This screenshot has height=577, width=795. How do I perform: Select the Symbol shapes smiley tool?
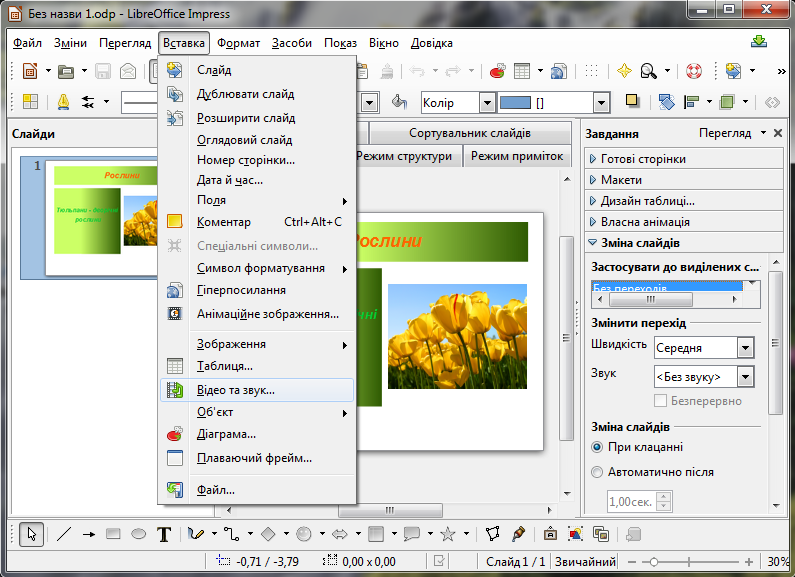click(x=304, y=534)
